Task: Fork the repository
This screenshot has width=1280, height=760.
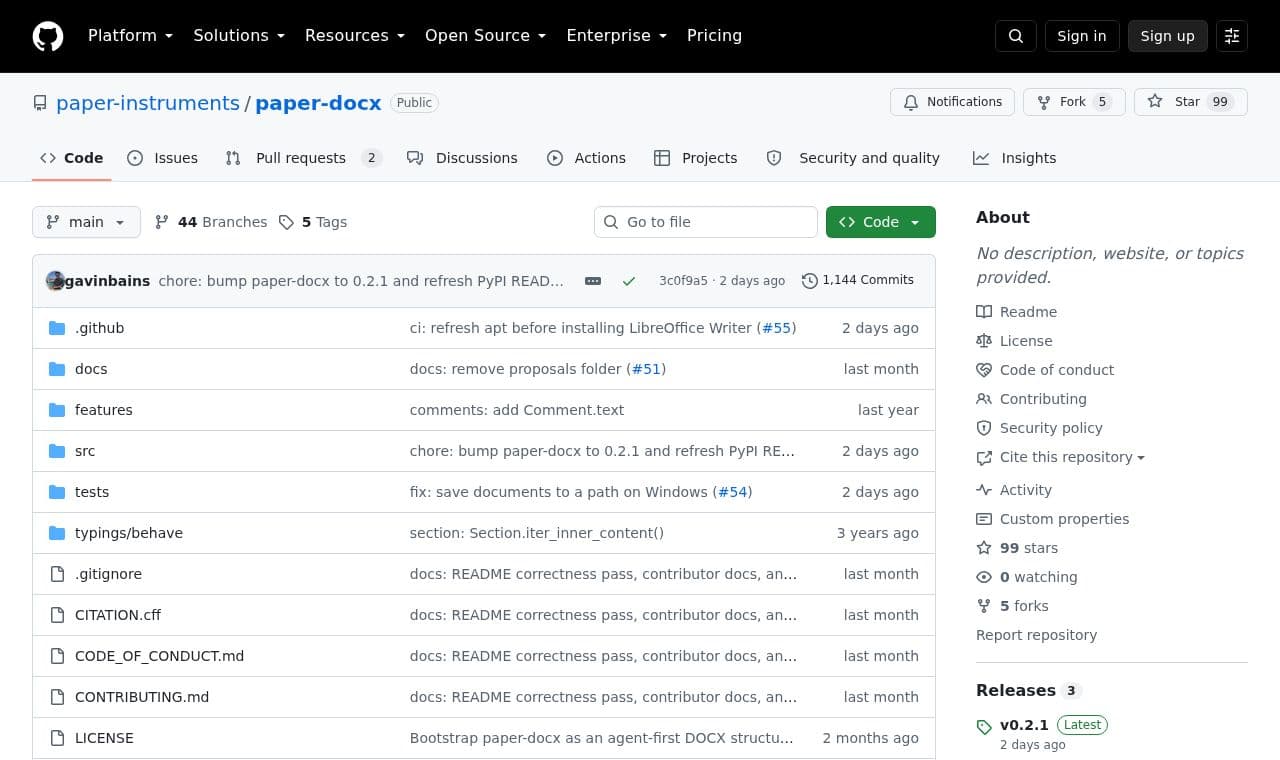Action: click(1074, 102)
